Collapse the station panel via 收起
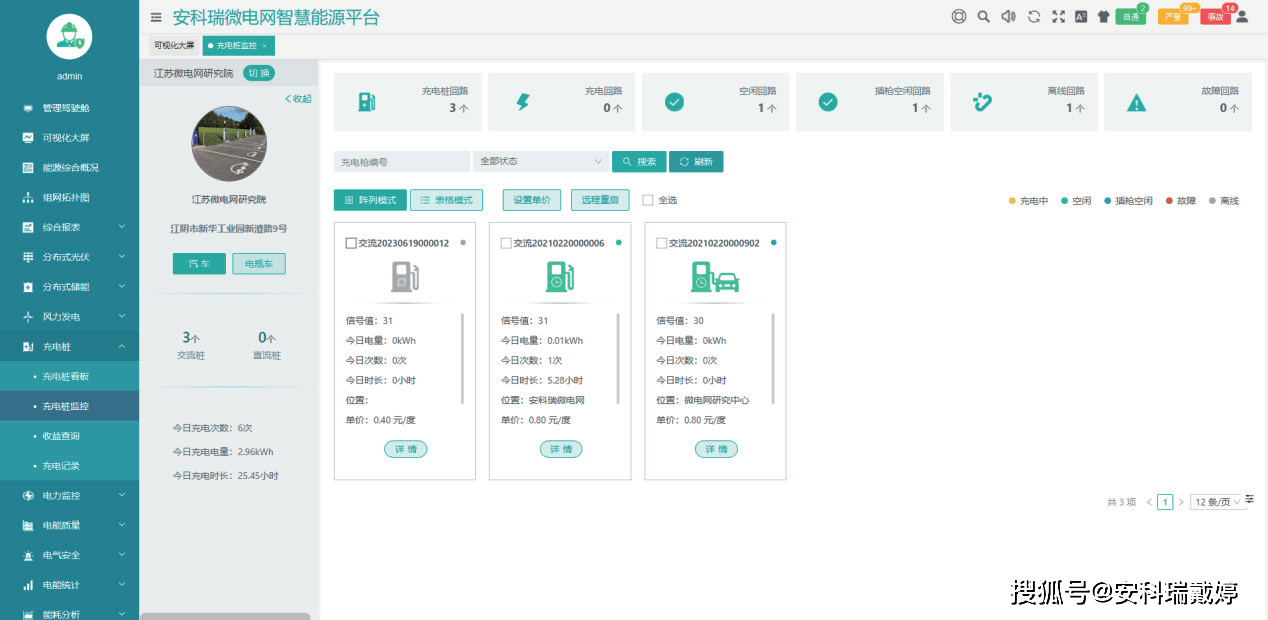The width and height of the screenshot is (1268, 620). tap(298, 99)
